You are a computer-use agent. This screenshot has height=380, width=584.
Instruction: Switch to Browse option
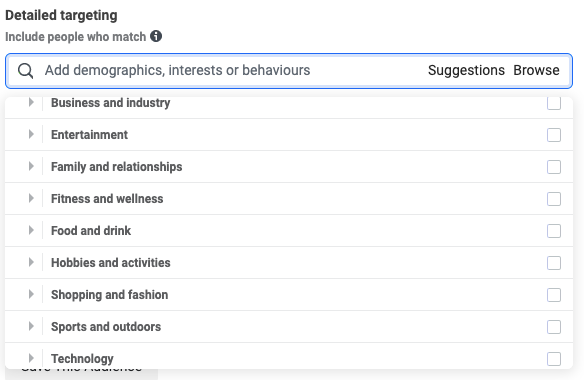coord(536,70)
